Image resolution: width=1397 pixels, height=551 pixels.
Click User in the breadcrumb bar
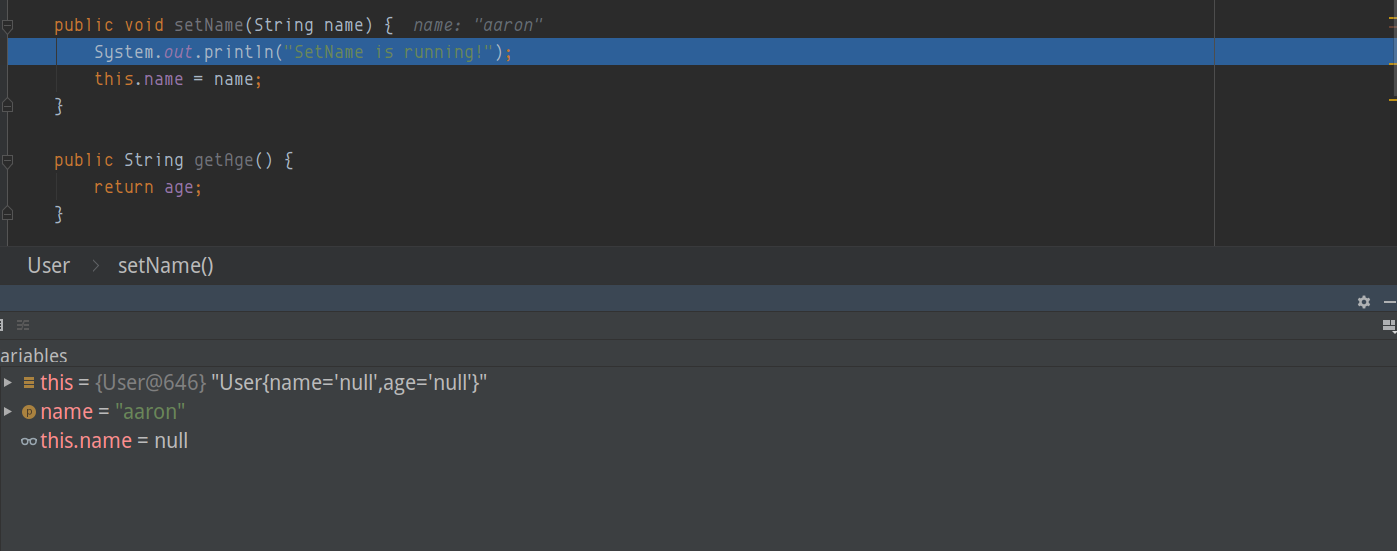pos(49,266)
